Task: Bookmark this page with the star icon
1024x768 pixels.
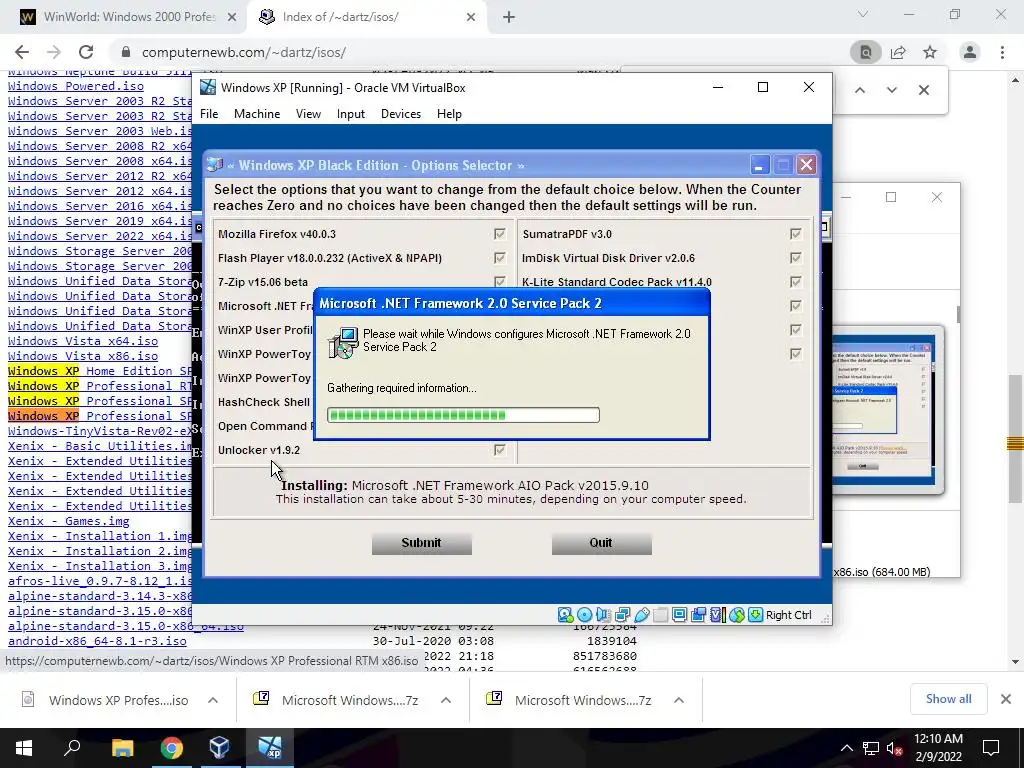Action: pyautogui.click(x=930, y=52)
